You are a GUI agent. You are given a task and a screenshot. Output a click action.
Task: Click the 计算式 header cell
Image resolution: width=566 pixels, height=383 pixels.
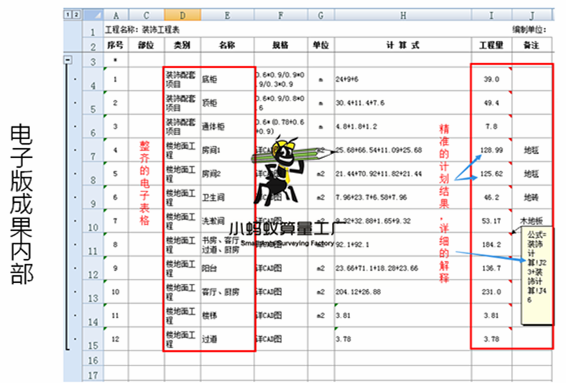click(x=403, y=45)
